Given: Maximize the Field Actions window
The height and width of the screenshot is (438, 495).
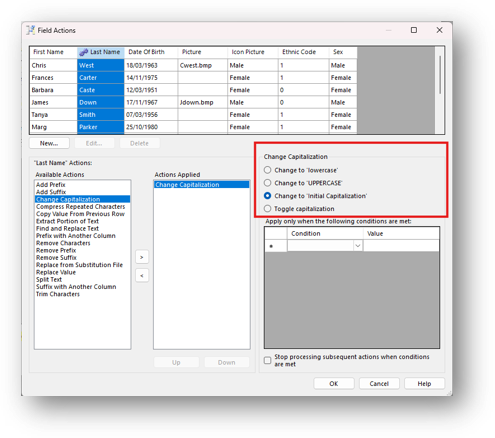Looking at the screenshot, I should point(414,30).
